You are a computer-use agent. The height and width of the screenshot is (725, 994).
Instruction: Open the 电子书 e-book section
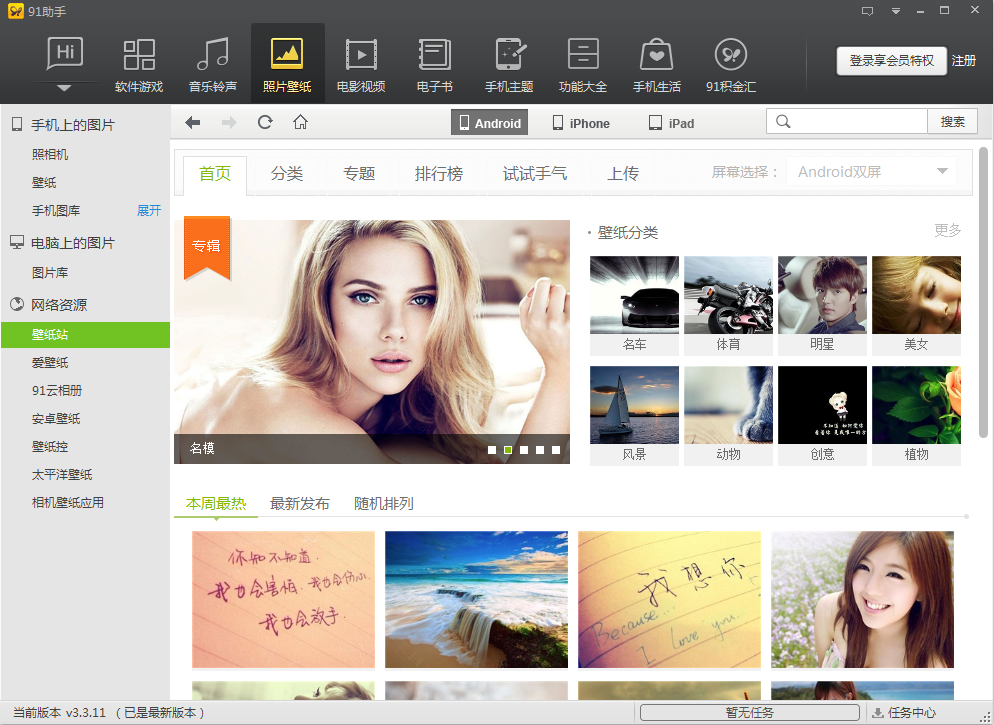point(434,66)
